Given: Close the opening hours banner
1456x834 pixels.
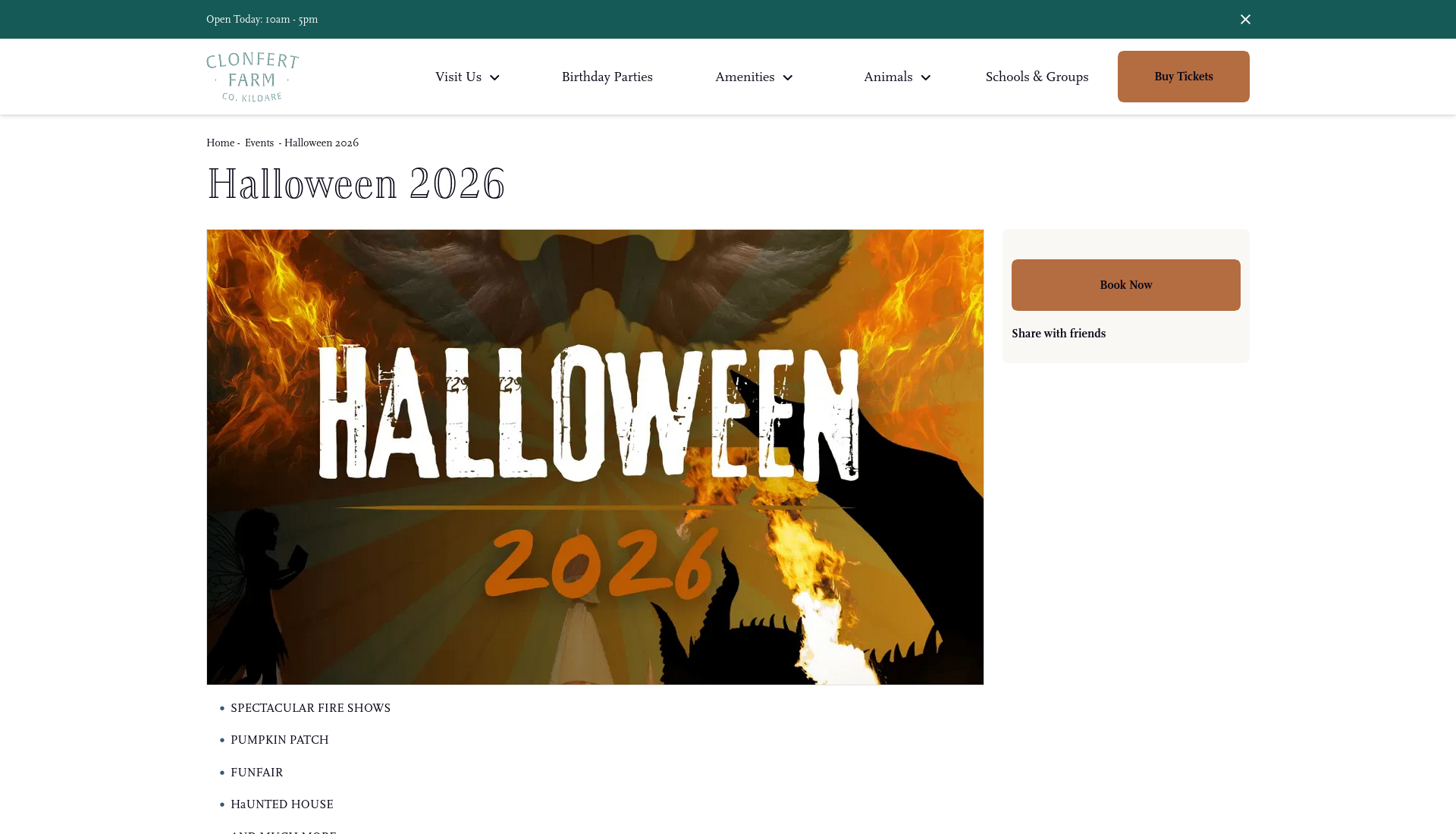Looking at the screenshot, I should pyautogui.click(x=1245, y=19).
